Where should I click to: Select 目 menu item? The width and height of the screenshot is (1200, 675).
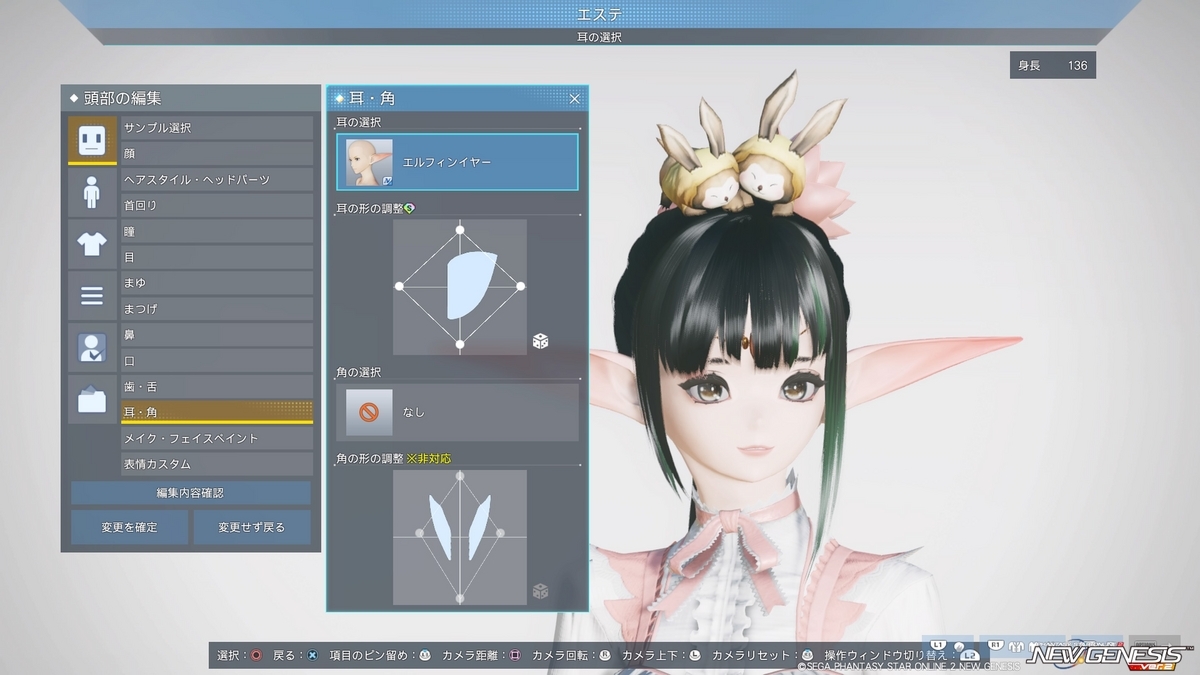tap(217, 257)
